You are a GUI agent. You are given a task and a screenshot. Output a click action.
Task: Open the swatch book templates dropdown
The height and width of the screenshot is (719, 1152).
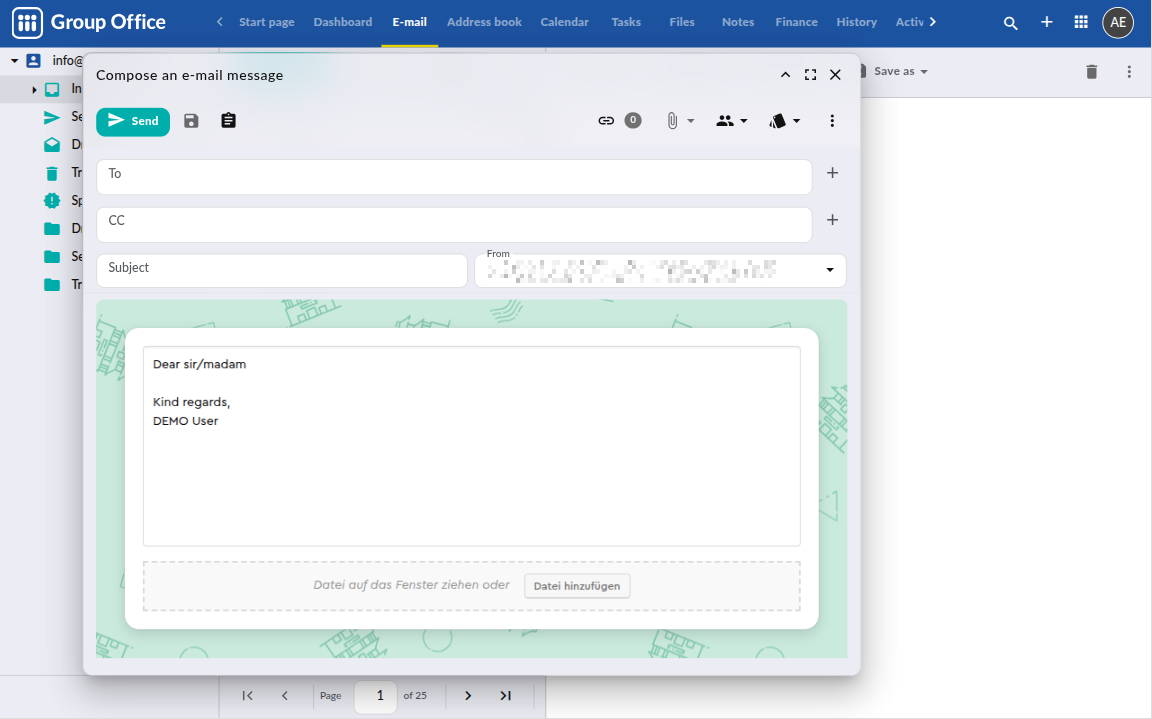(x=785, y=120)
